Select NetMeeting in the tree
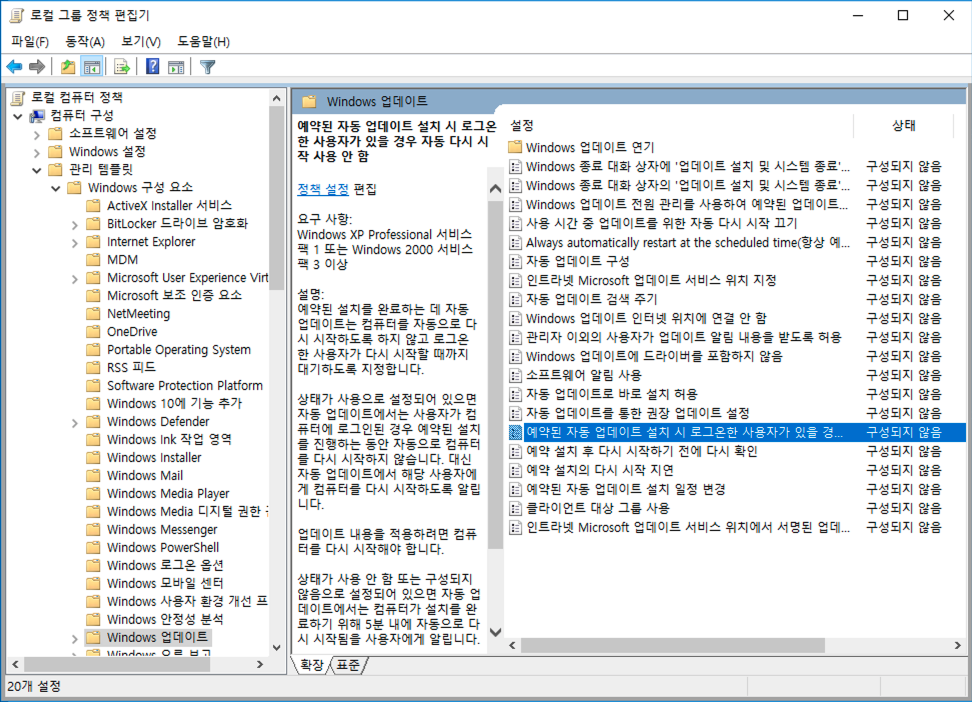The image size is (972, 702). [138, 313]
